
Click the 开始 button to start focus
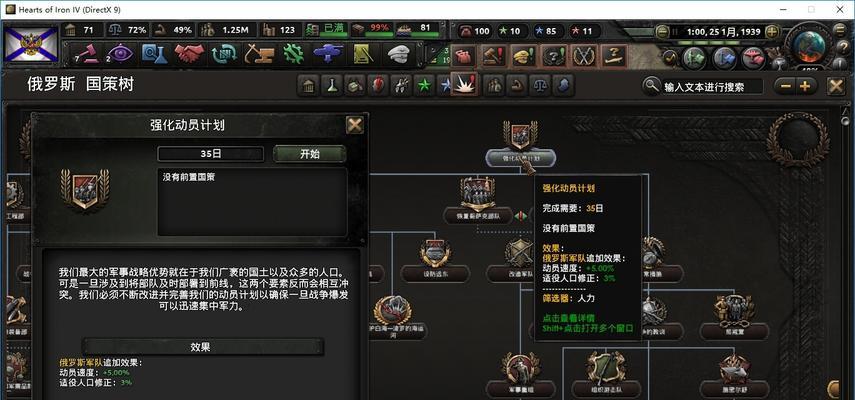[309, 154]
